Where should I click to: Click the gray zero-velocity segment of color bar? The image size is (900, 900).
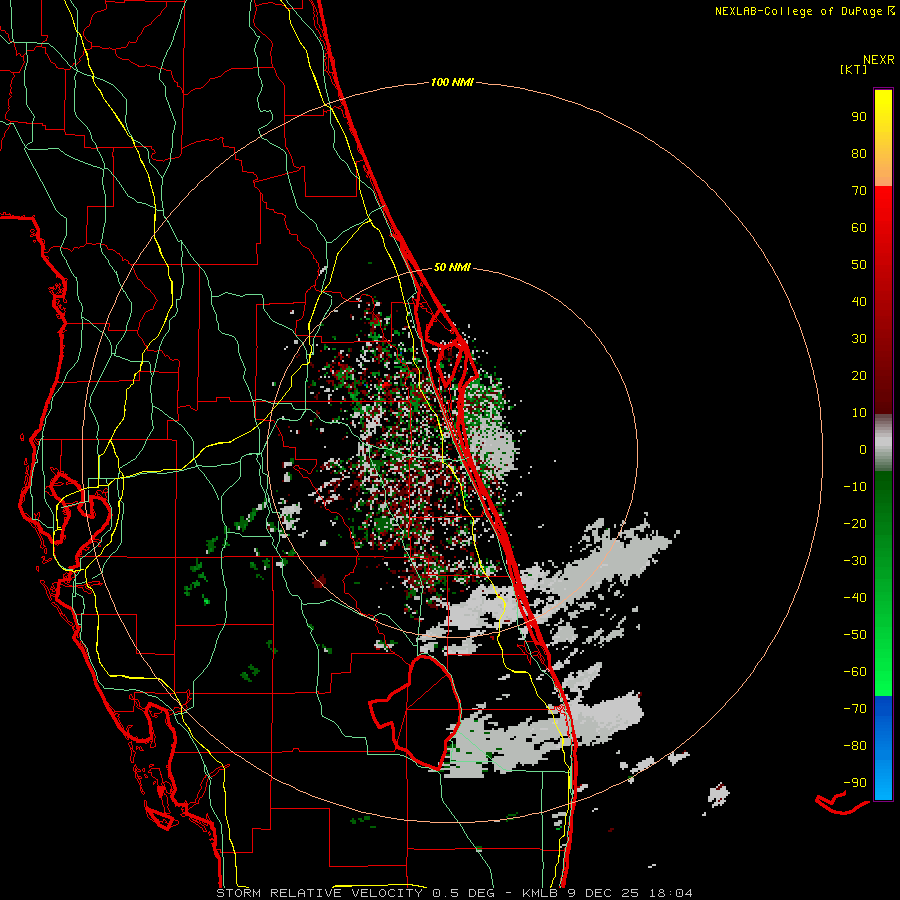pos(883,443)
